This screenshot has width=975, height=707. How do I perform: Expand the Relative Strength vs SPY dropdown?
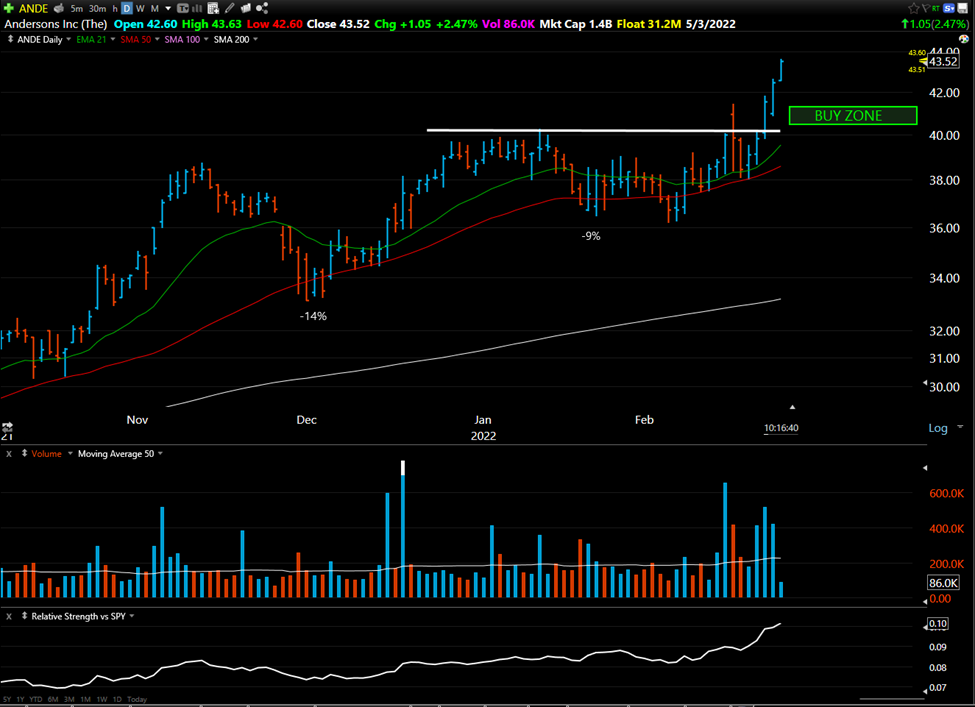[132, 616]
